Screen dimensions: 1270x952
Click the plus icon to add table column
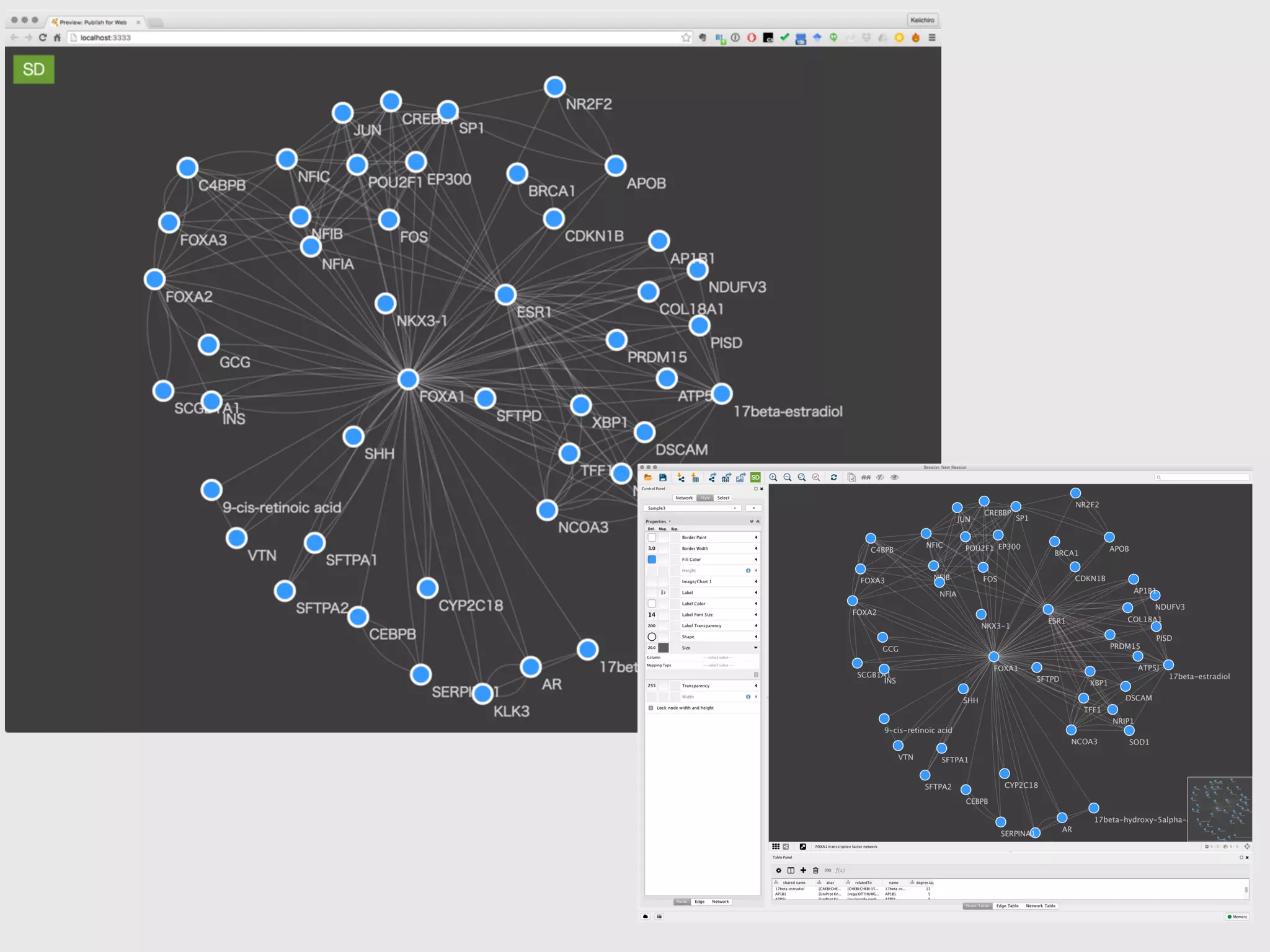click(803, 870)
